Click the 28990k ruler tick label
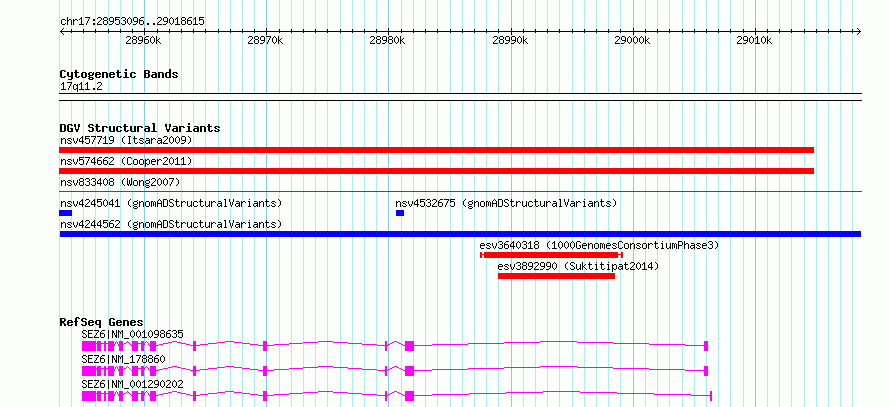 510,41
